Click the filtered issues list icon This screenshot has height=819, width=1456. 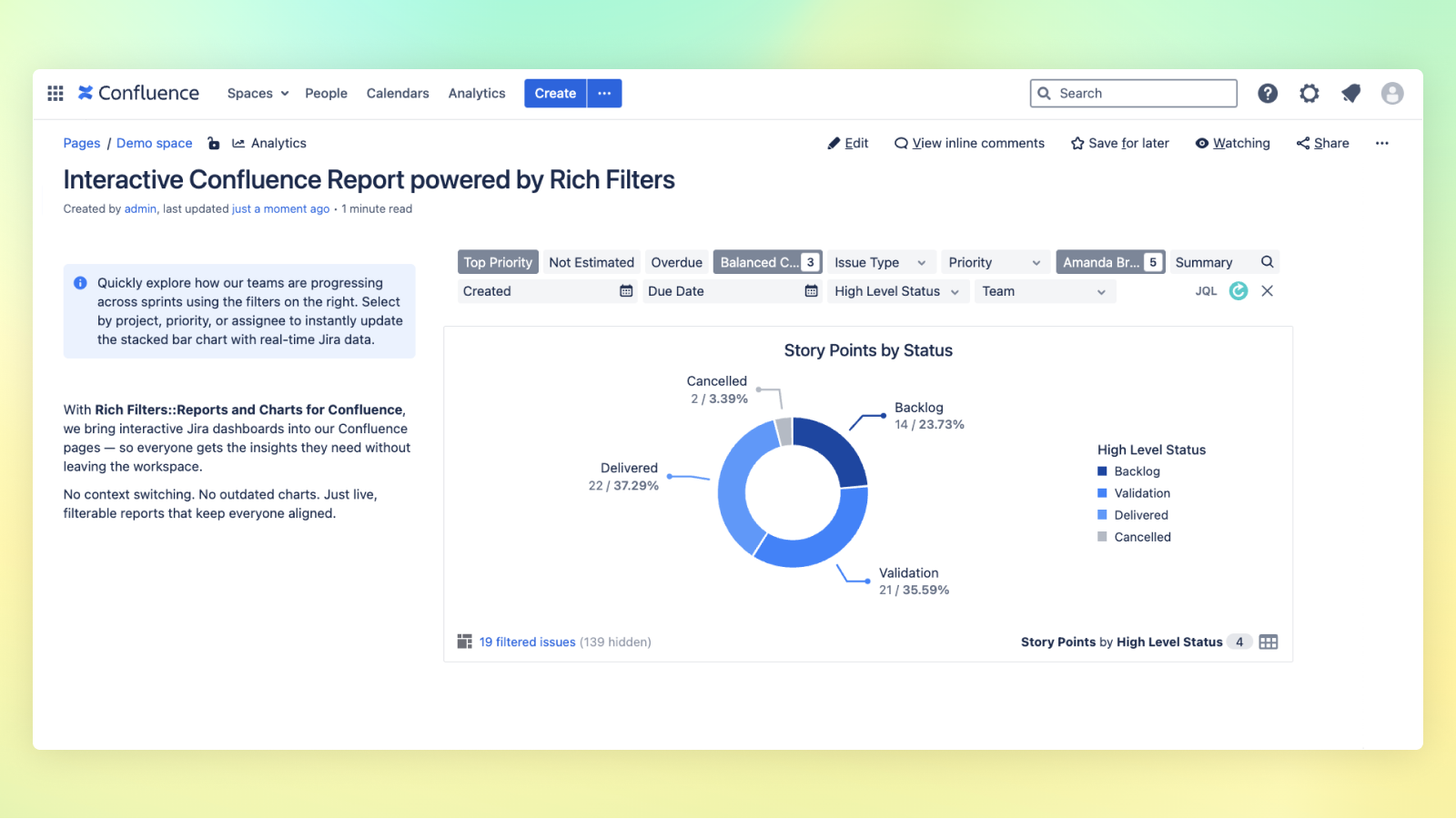pyautogui.click(x=465, y=642)
